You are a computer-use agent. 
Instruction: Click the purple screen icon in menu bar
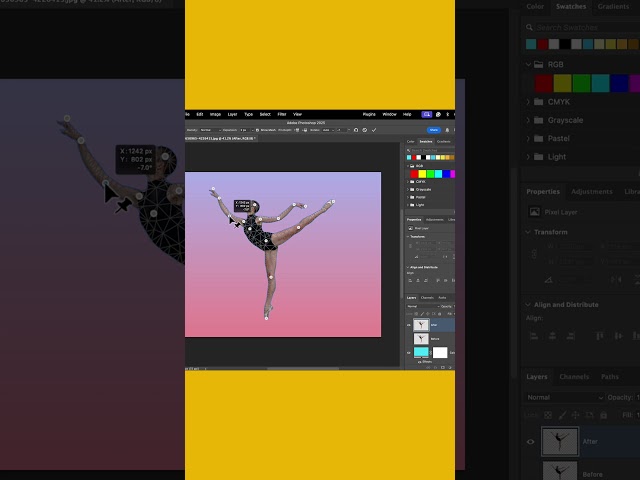[x=427, y=115]
